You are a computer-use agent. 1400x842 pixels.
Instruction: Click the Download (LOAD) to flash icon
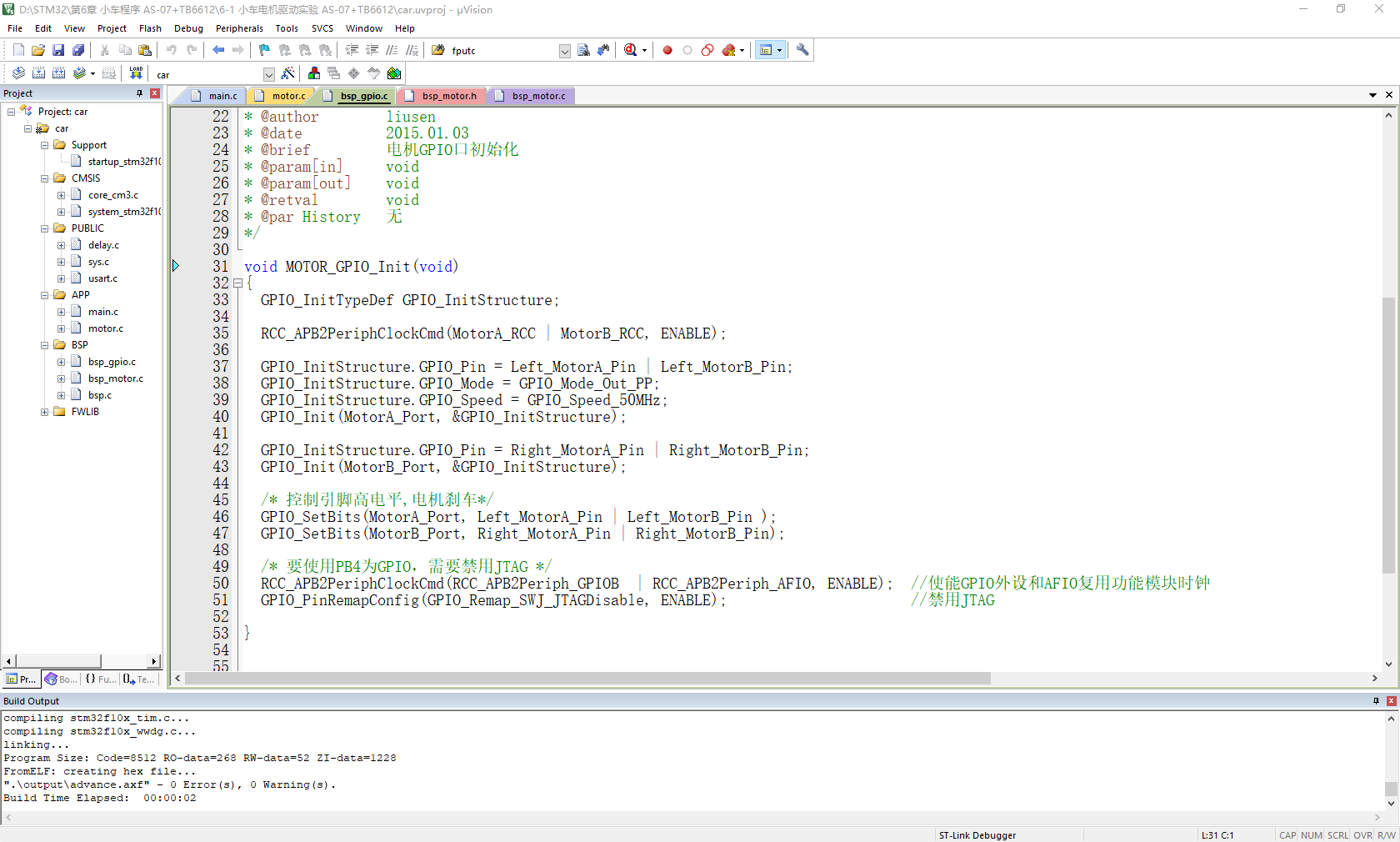[136, 73]
